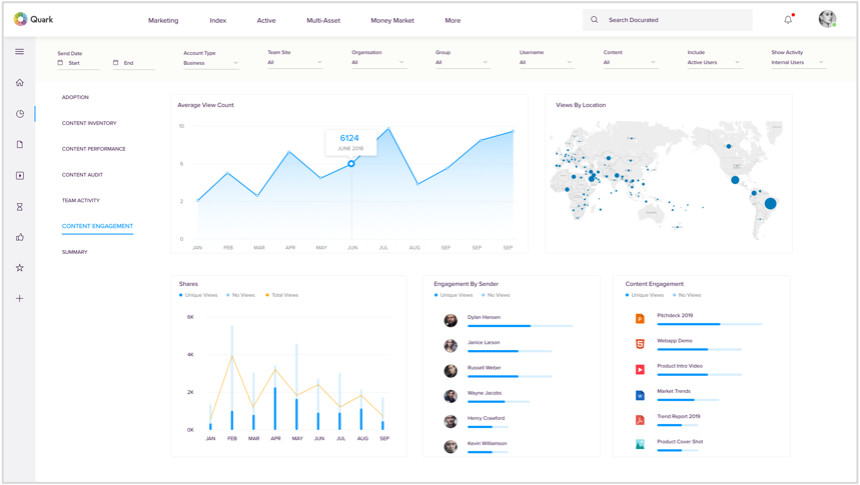This screenshot has width=860, height=485.
Task: Go to Adoption report
Action: point(75,97)
